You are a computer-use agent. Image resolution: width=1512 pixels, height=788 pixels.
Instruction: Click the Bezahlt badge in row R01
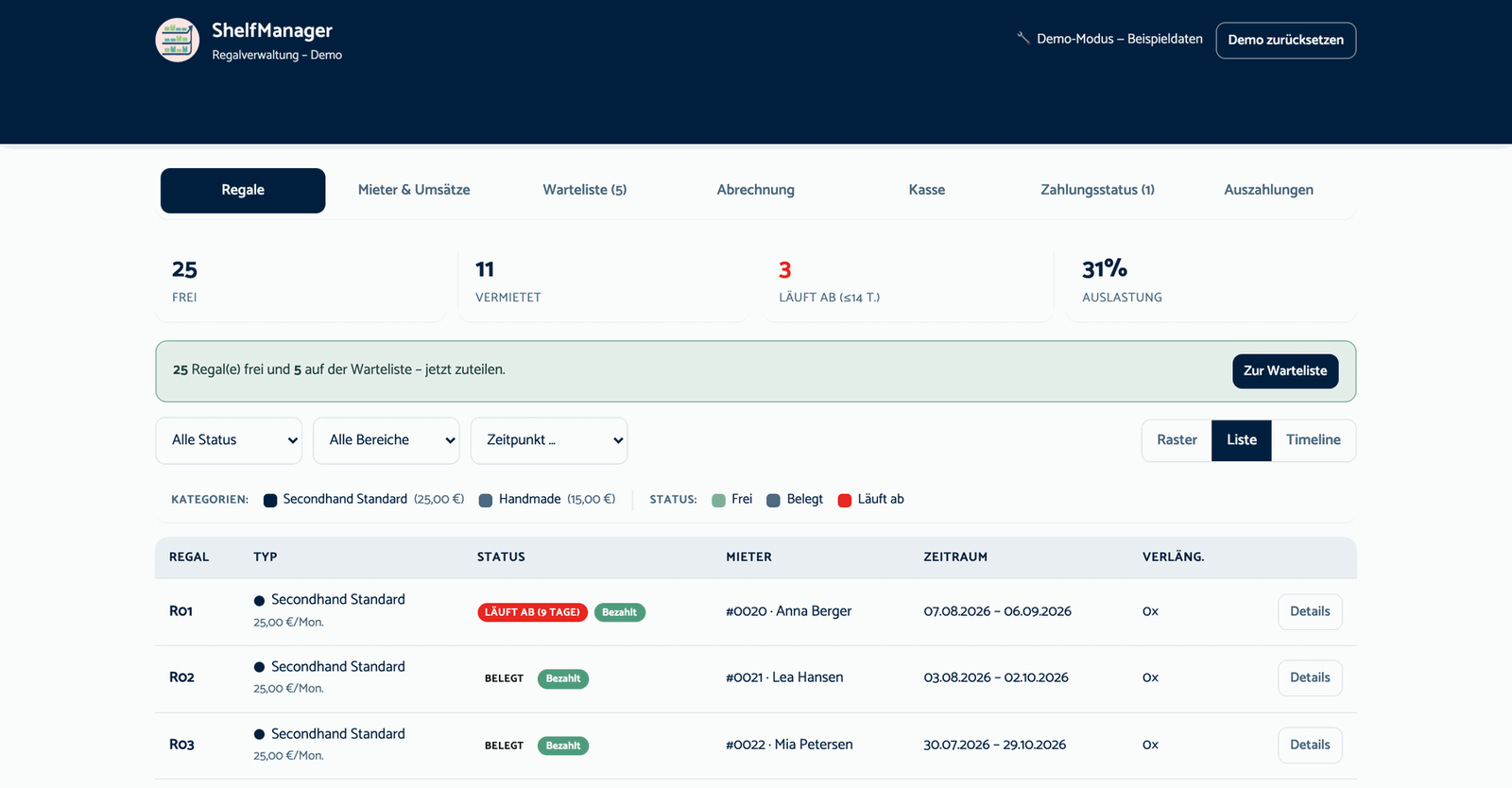pyautogui.click(x=620, y=612)
